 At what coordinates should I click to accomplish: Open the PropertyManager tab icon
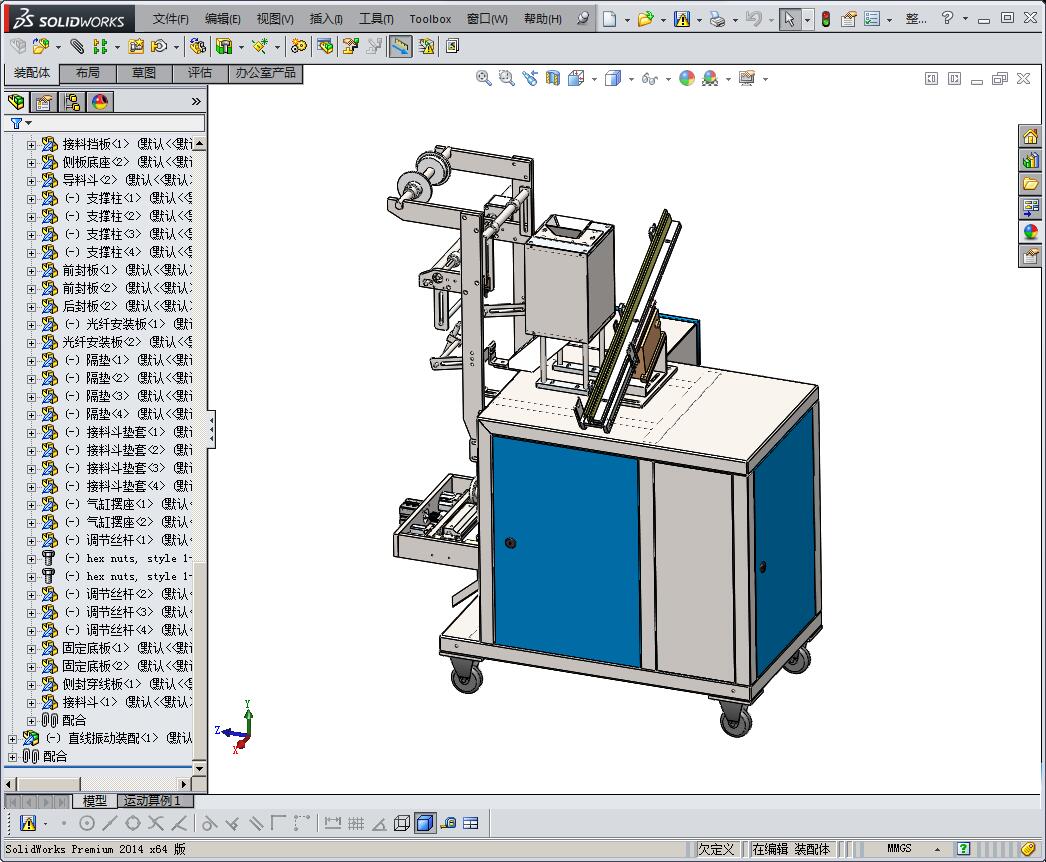tap(44, 102)
